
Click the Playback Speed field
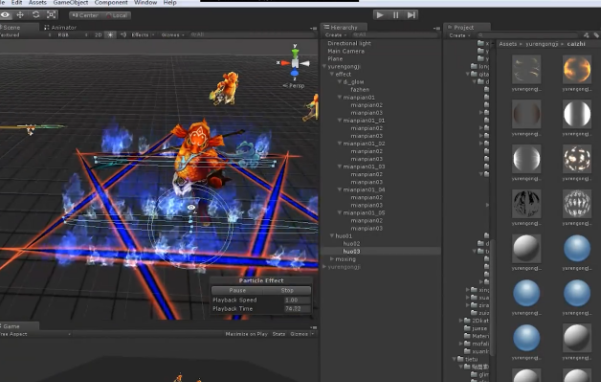click(x=297, y=300)
